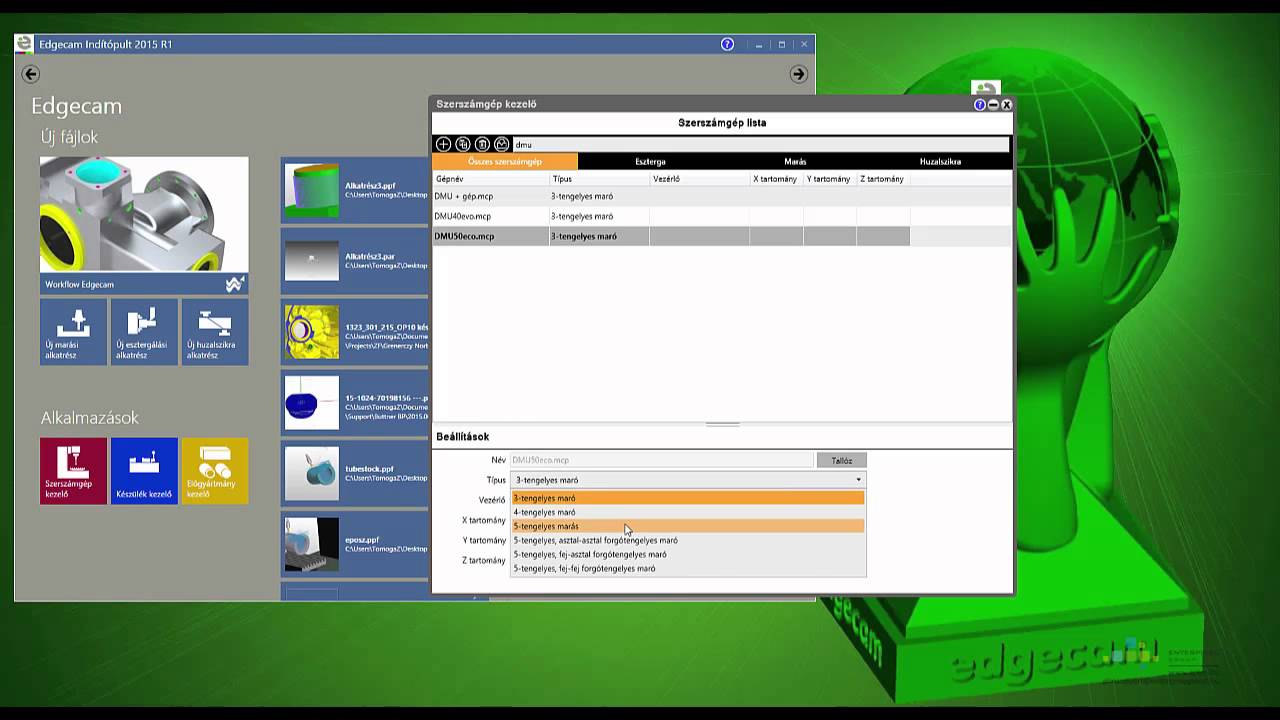This screenshot has height=720, width=1280.
Task: Create Új esztergálási alkatrész
Action: (x=144, y=332)
